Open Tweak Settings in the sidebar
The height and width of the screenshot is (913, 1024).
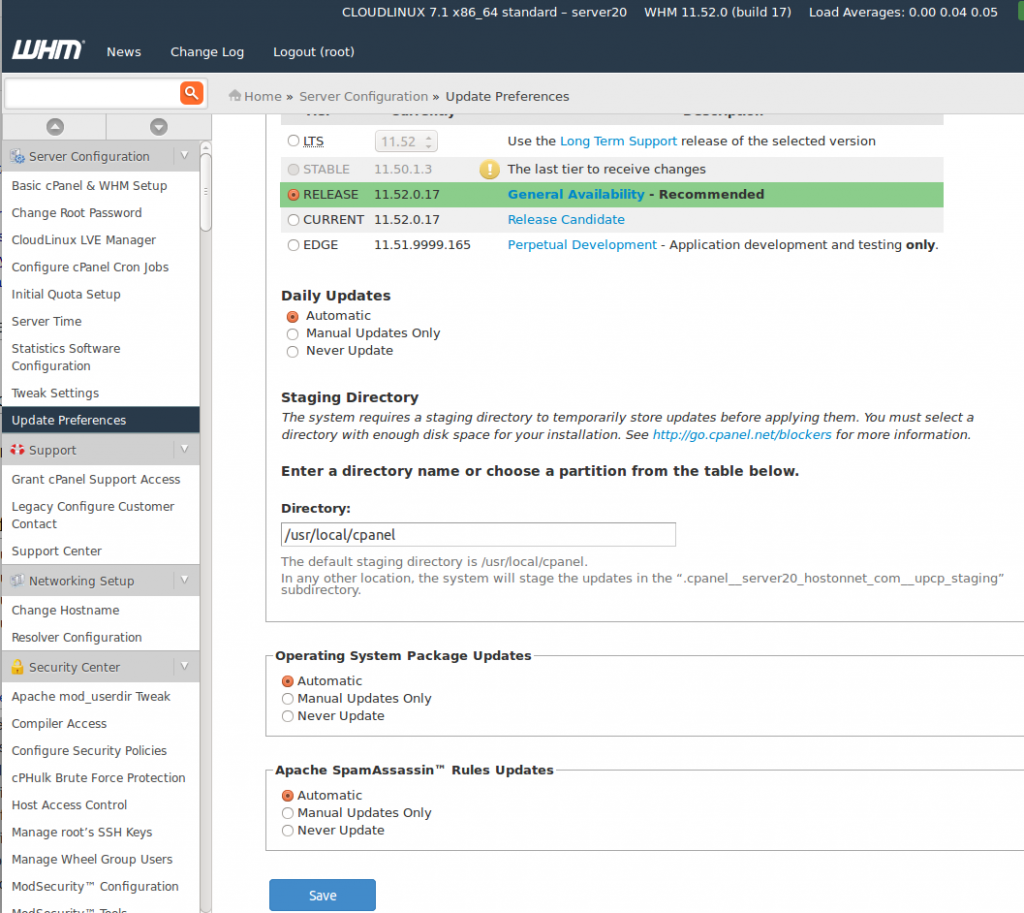(56, 393)
